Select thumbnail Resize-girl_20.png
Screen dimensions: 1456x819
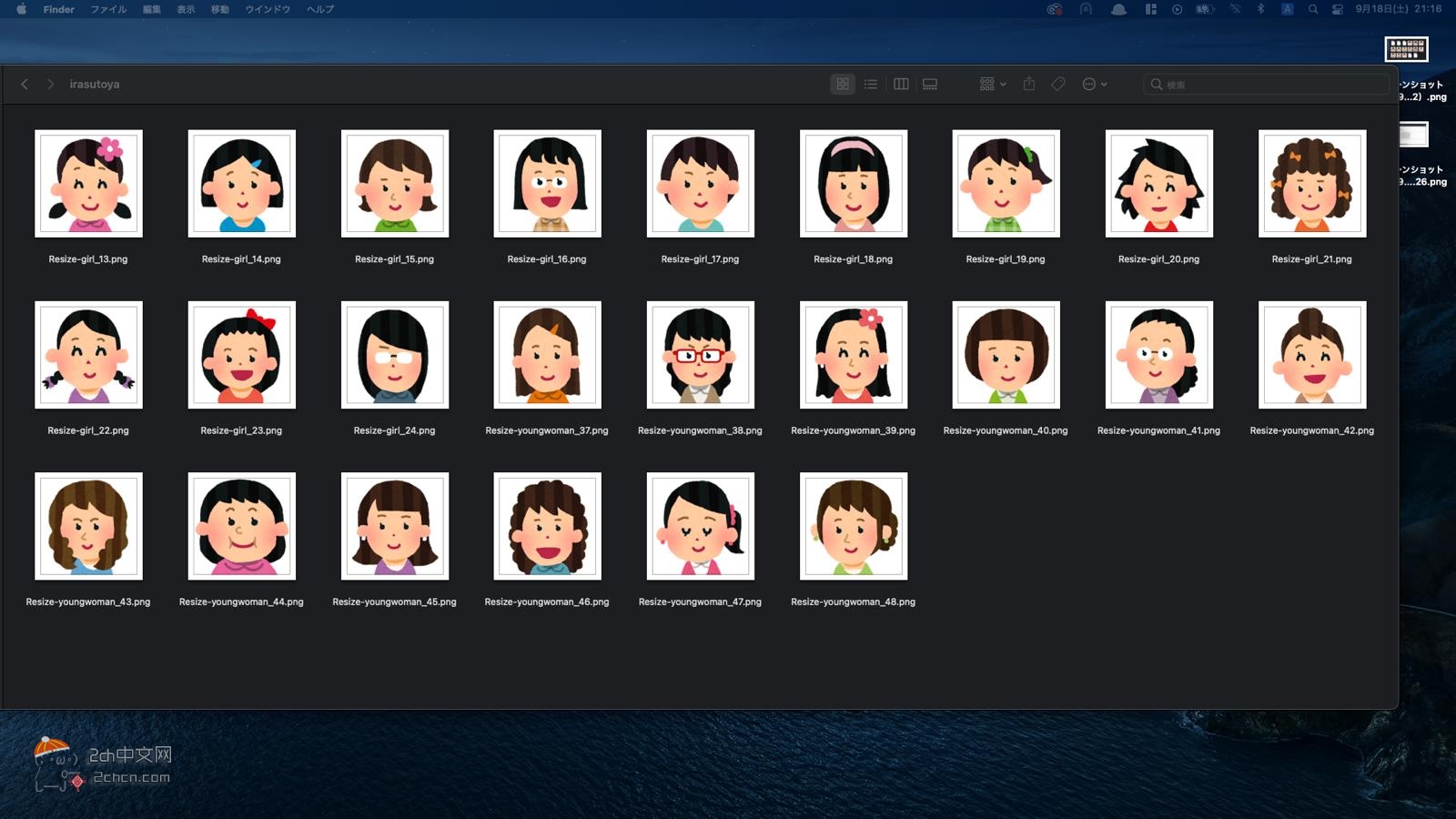[1158, 184]
